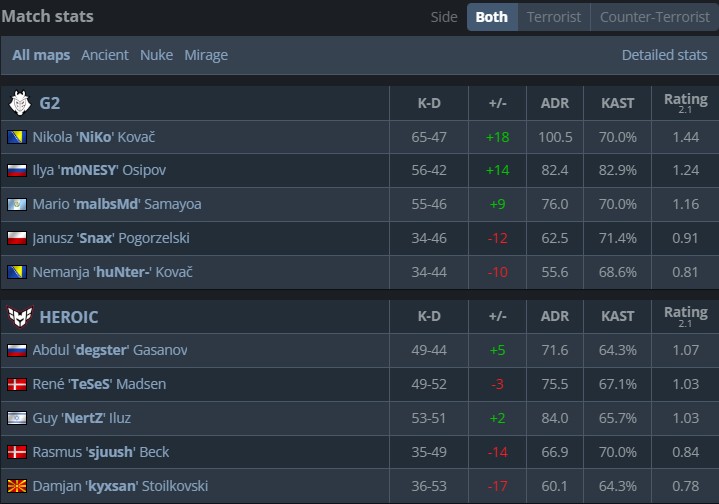Click malbsMd's Guatemalan flag icon
This screenshot has width=719, height=504.
pyautogui.click(x=17, y=204)
